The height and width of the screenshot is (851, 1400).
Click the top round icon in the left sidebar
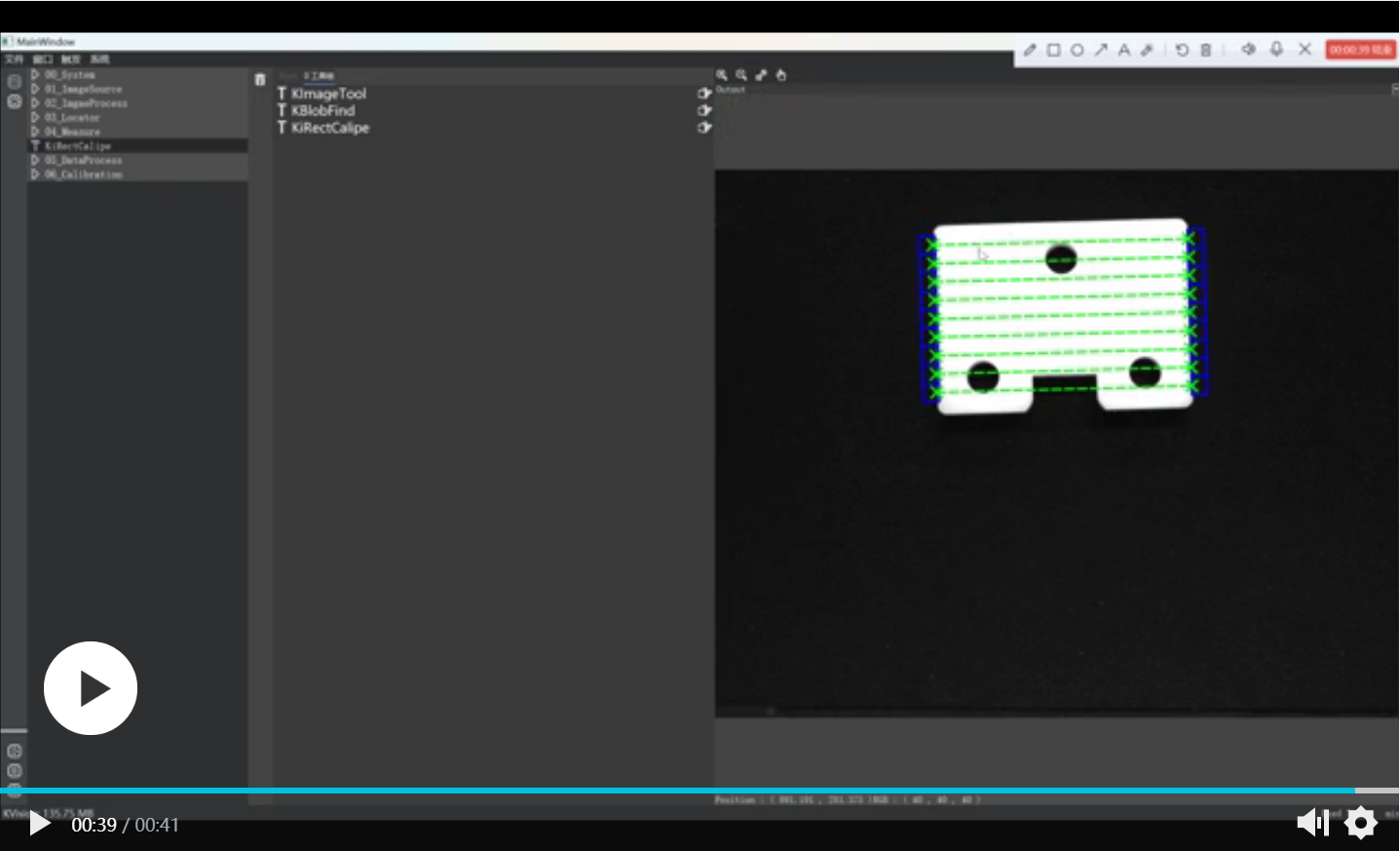tap(15, 82)
